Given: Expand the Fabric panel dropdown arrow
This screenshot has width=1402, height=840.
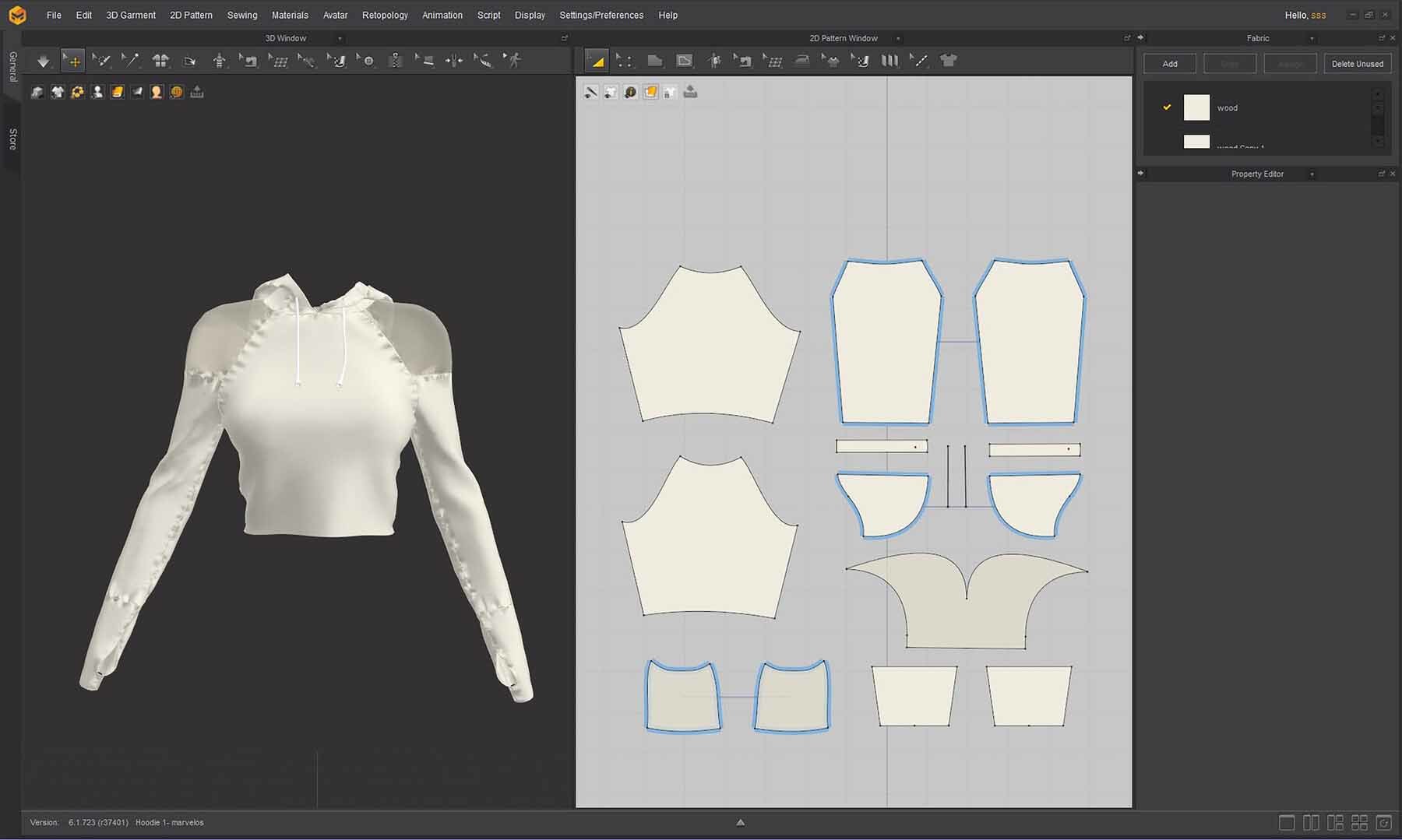Looking at the screenshot, I should 1312,38.
